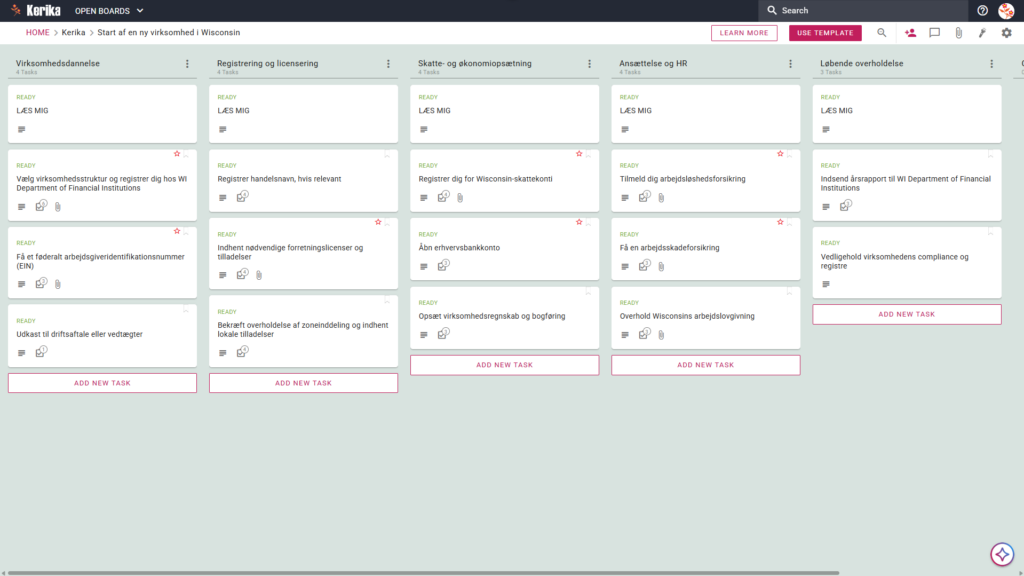This screenshot has height=576, width=1024.
Task: Add new task in Skatte- og økonomiopsætning column
Action: pos(504,365)
